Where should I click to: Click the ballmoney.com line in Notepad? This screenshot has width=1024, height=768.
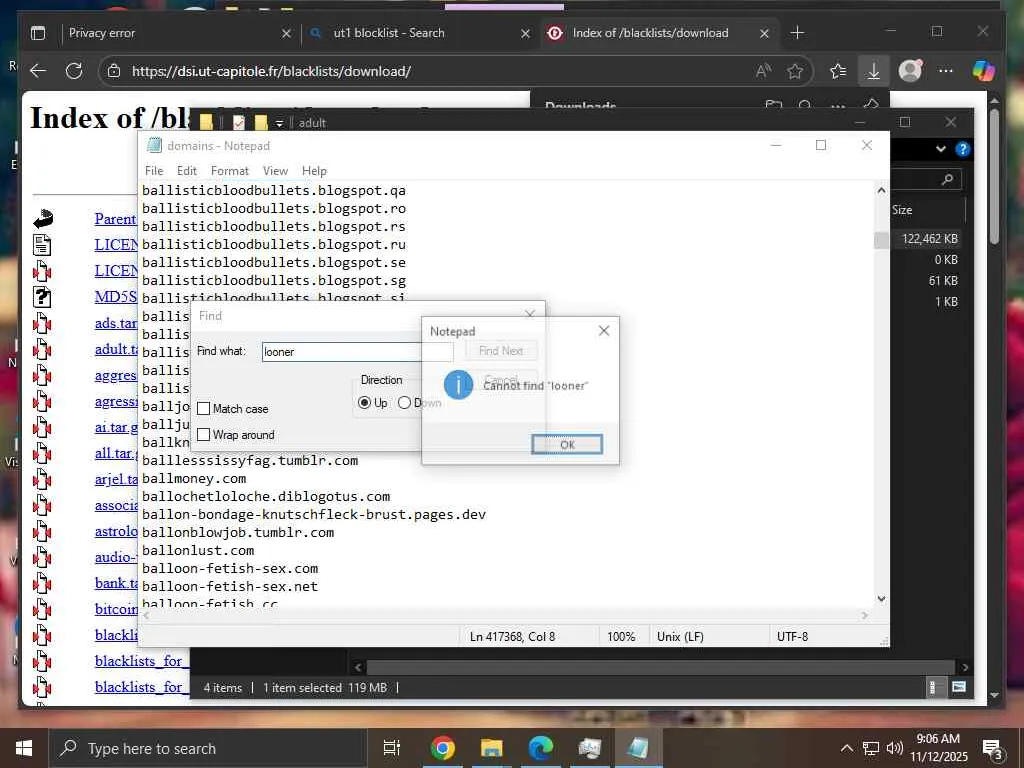coord(194,479)
